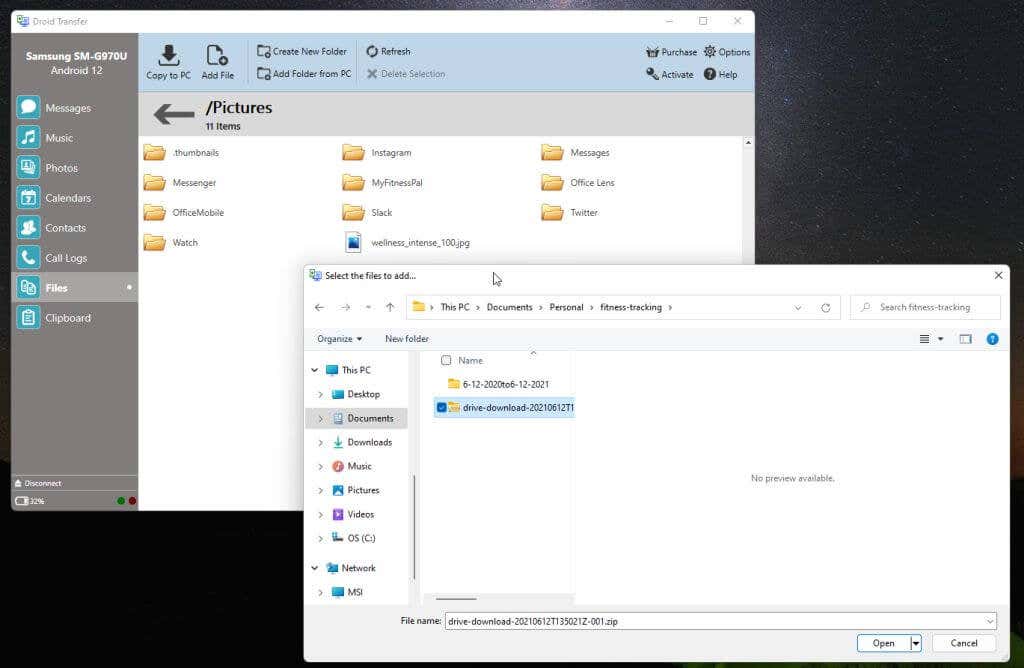
Task: Collapse the This PC tree node
Action: point(315,370)
